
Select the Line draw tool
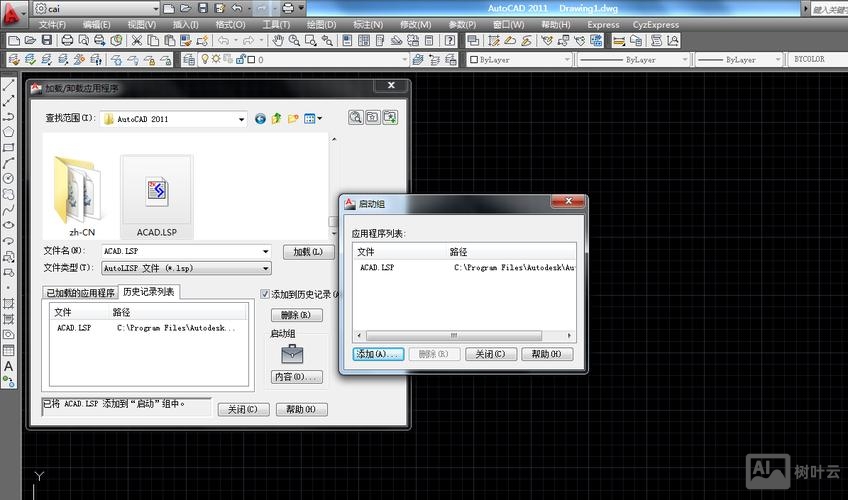click(9, 86)
